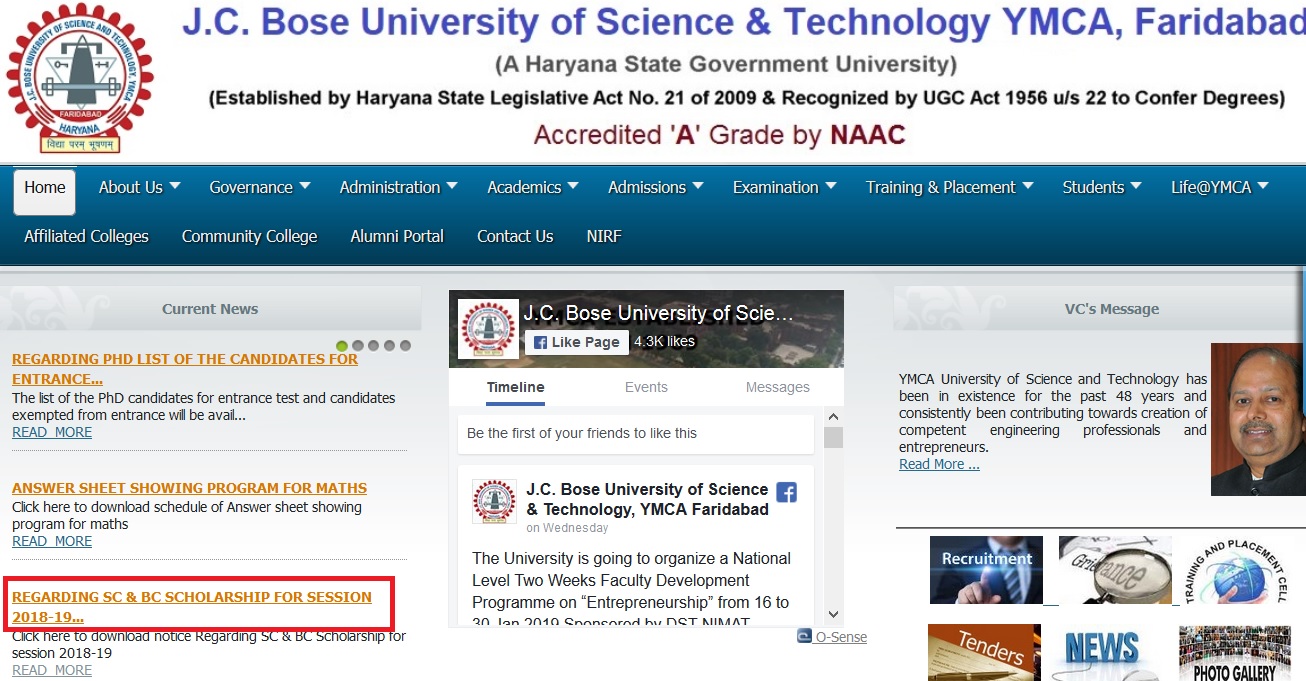The image size is (1306, 681).
Task: Click the Facebook feed scroll down arrow
Action: pyautogui.click(x=833, y=615)
